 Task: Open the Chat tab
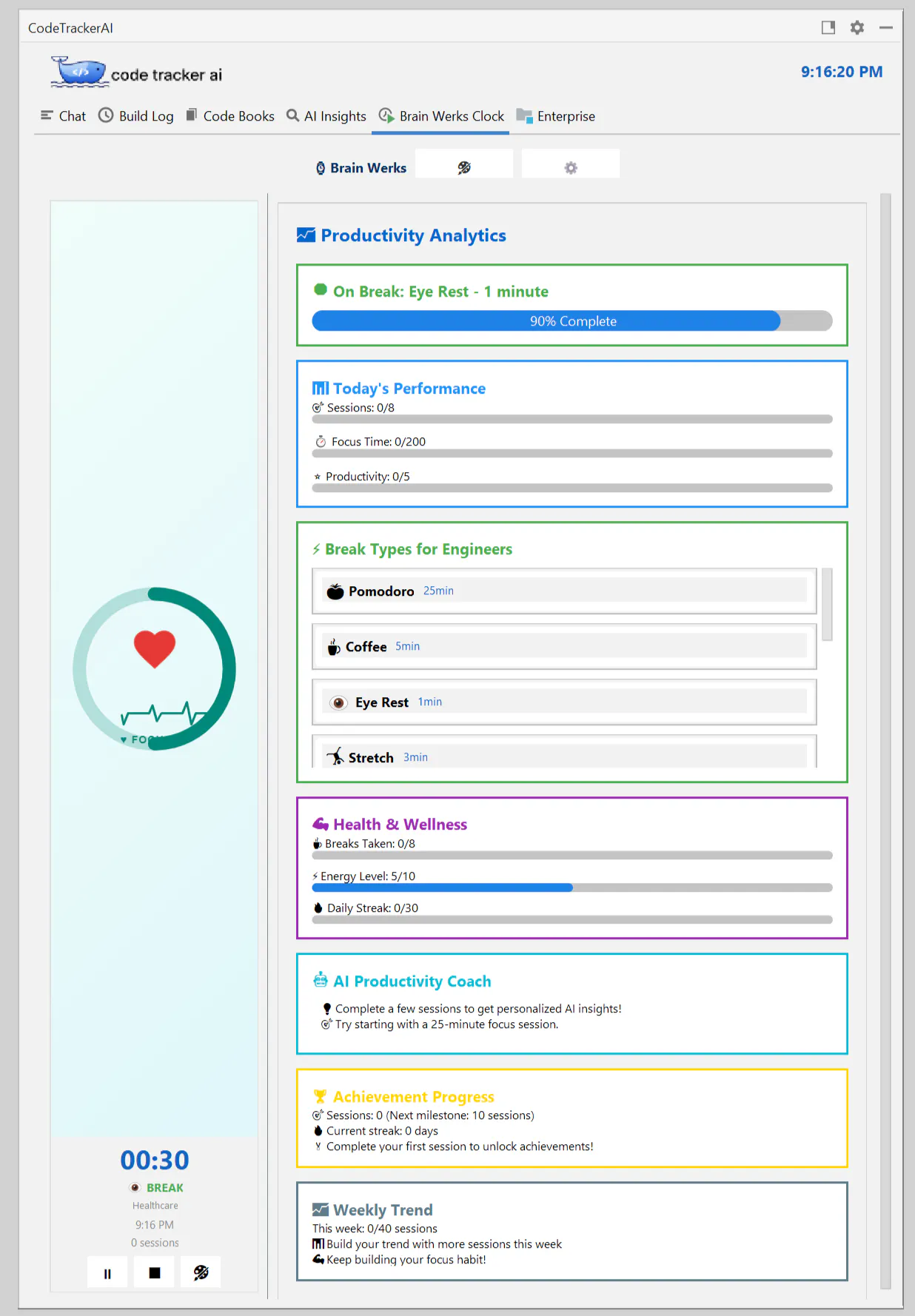pos(63,116)
